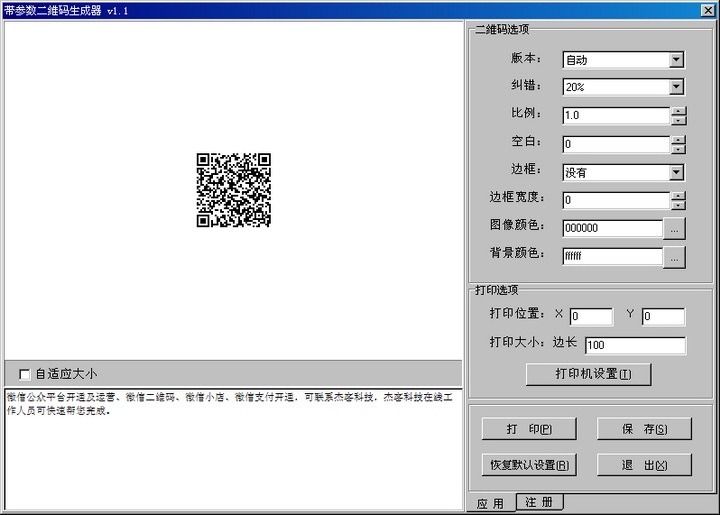Click the 保存(S) button

[x=644, y=429]
